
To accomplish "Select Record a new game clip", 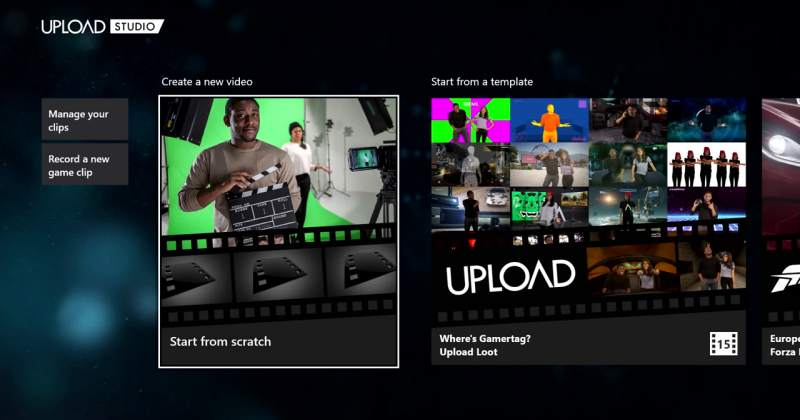I will [85, 164].
